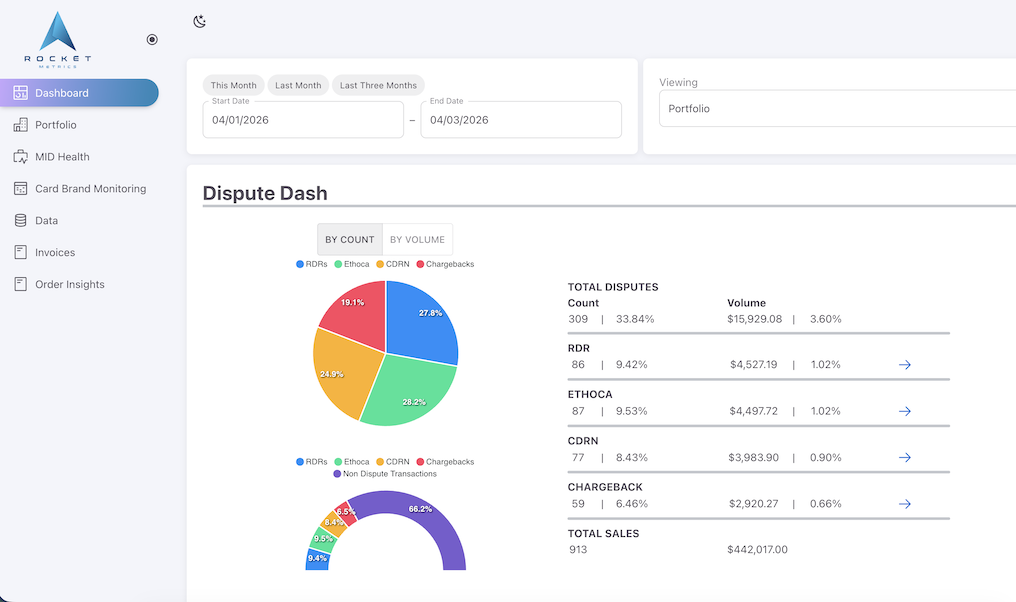Click the Data database icon
The width and height of the screenshot is (1016, 602).
click(20, 221)
